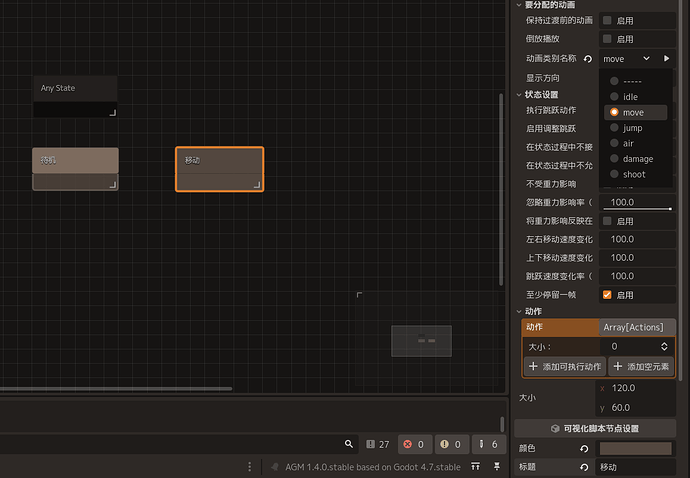Select the move animation option

[635, 112]
